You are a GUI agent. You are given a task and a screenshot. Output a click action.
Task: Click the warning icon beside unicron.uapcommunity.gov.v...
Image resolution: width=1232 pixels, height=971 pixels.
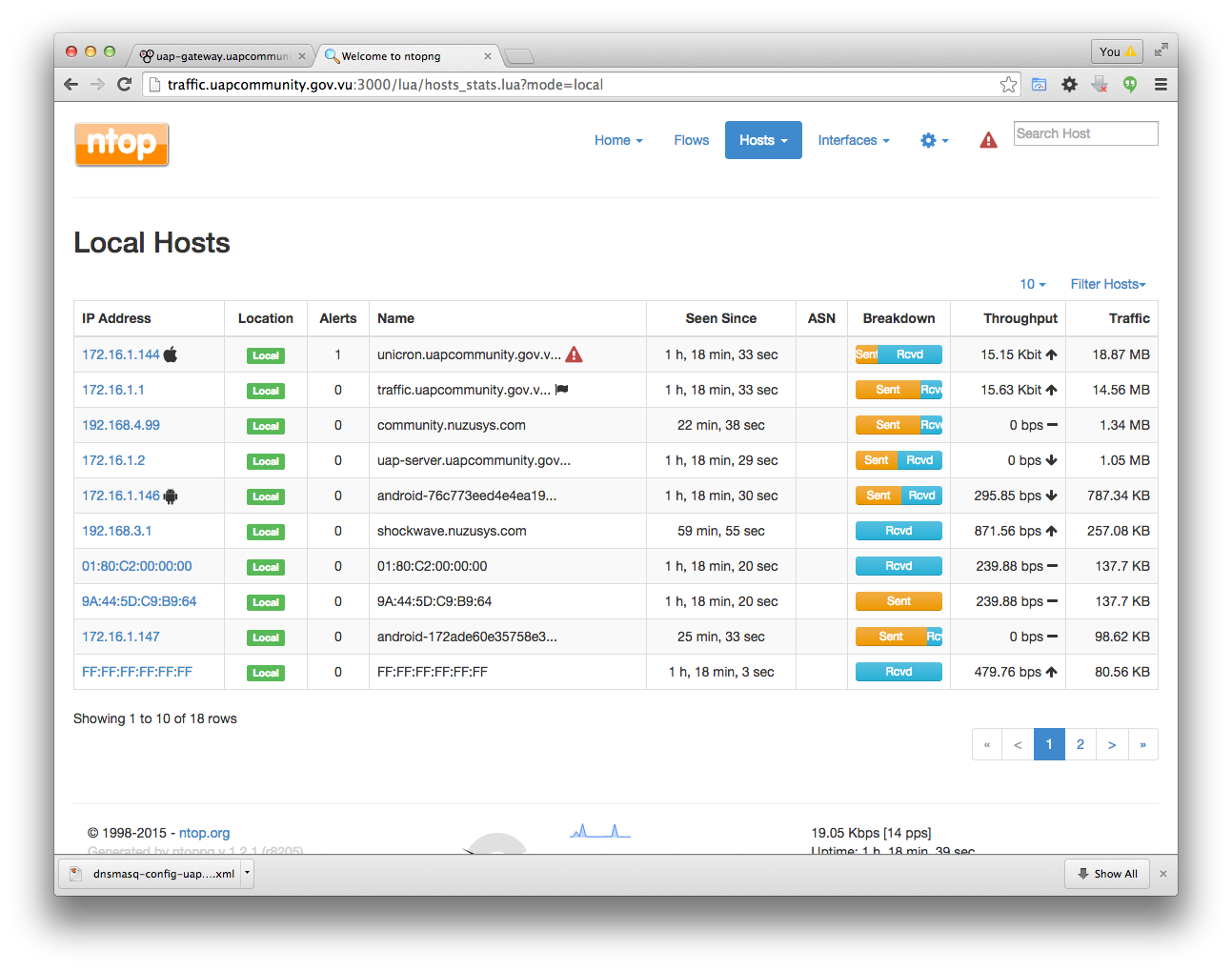[x=574, y=354]
